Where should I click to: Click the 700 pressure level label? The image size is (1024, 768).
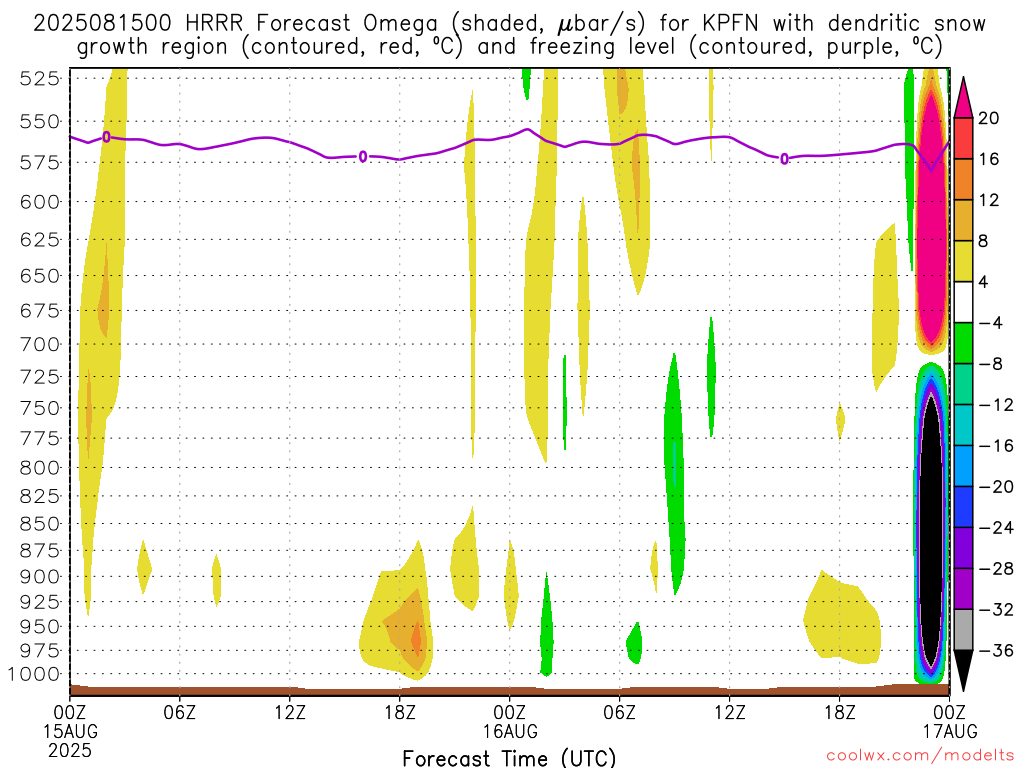click(39, 344)
